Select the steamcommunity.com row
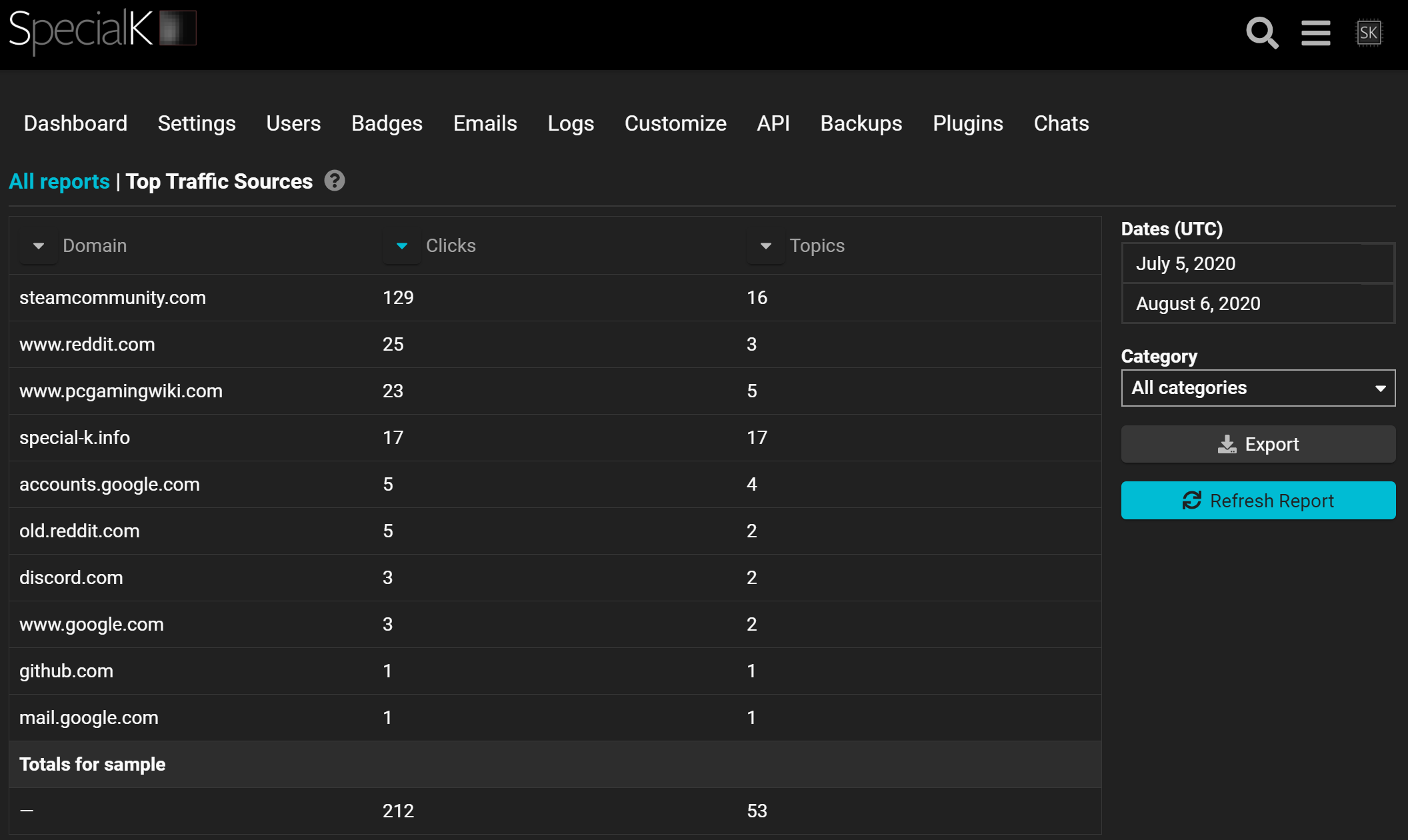This screenshot has width=1408, height=840. (x=113, y=298)
